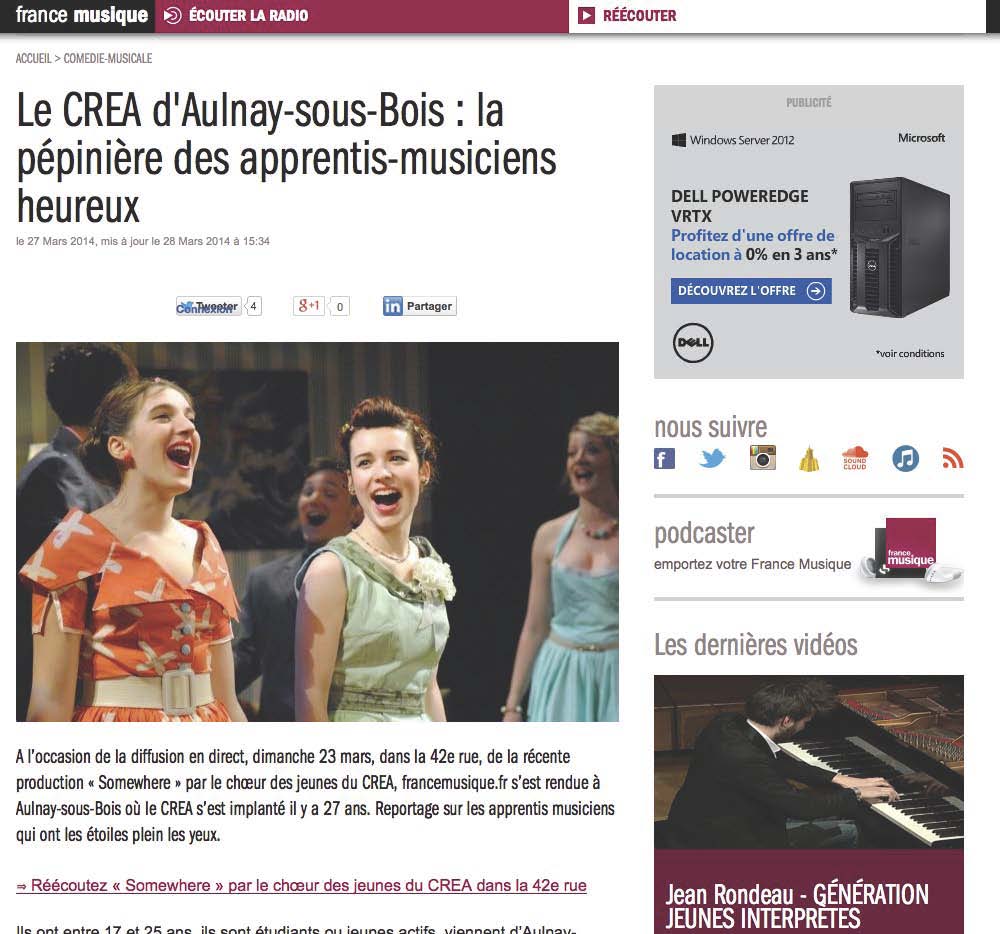Image resolution: width=1000 pixels, height=934 pixels.
Task: Open the SoundCloud follow icon
Action: [x=855, y=458]
